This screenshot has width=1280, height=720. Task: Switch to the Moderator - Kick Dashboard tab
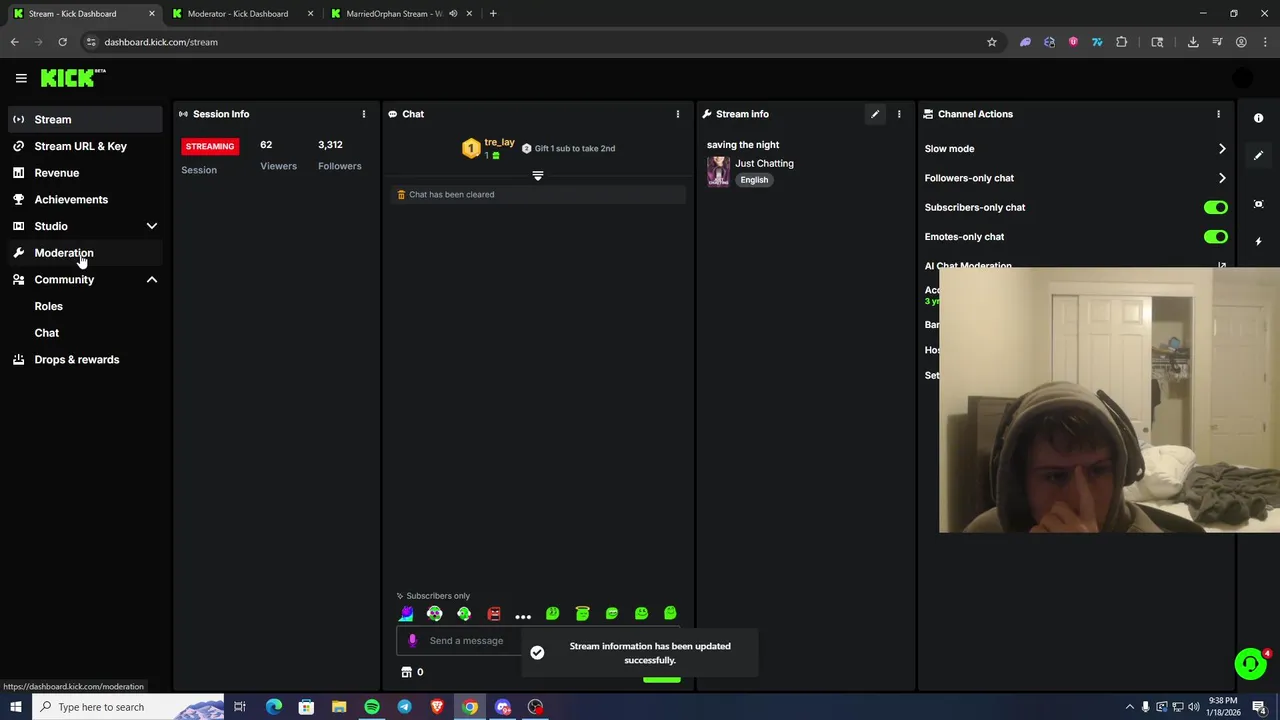coord(238,14)
